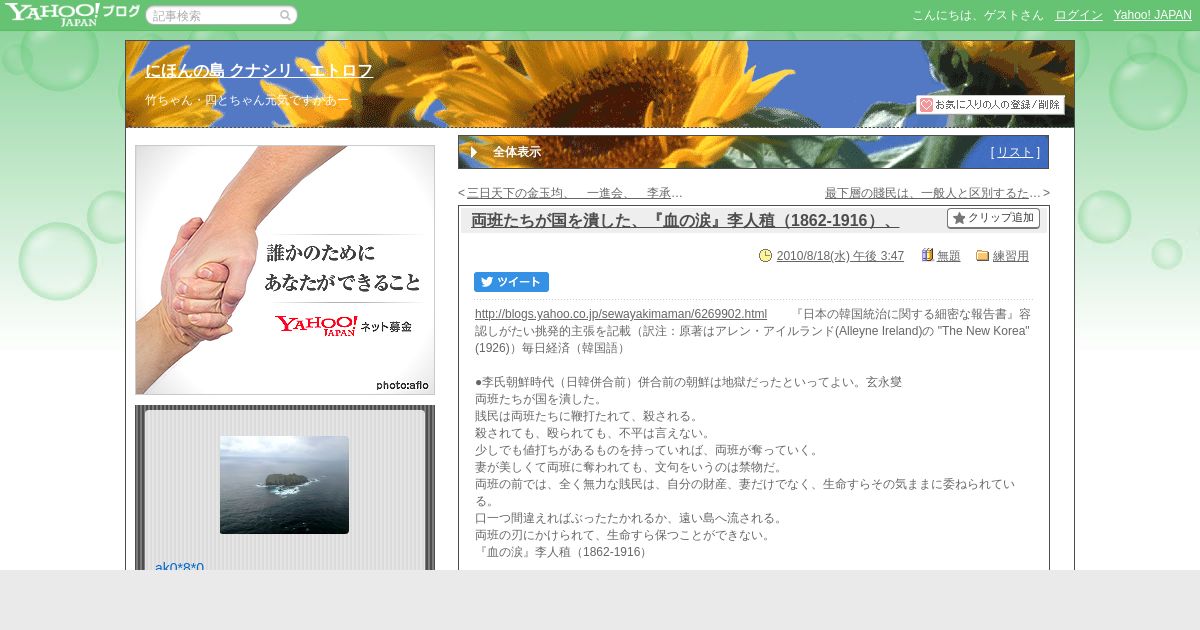Open the ak0*8*0 profile name link
This screenshot has height=630, width=1200.
pyautogui.click(x=179, y=566)
